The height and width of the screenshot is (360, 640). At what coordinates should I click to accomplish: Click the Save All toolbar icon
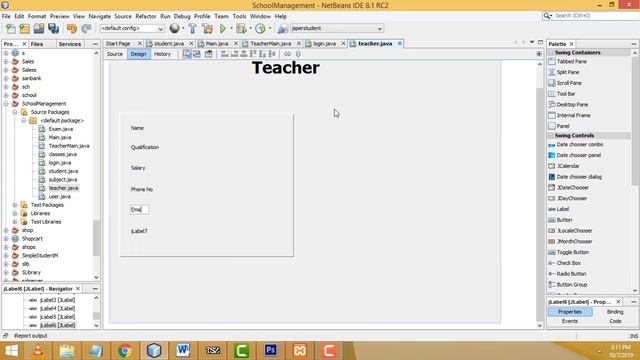pyautogui.click(x=53, y=28)
